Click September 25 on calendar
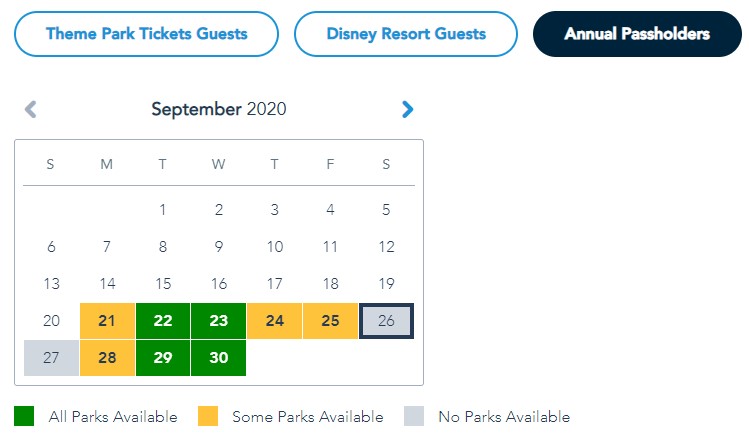The image size is (749, 445). point(330,321)
